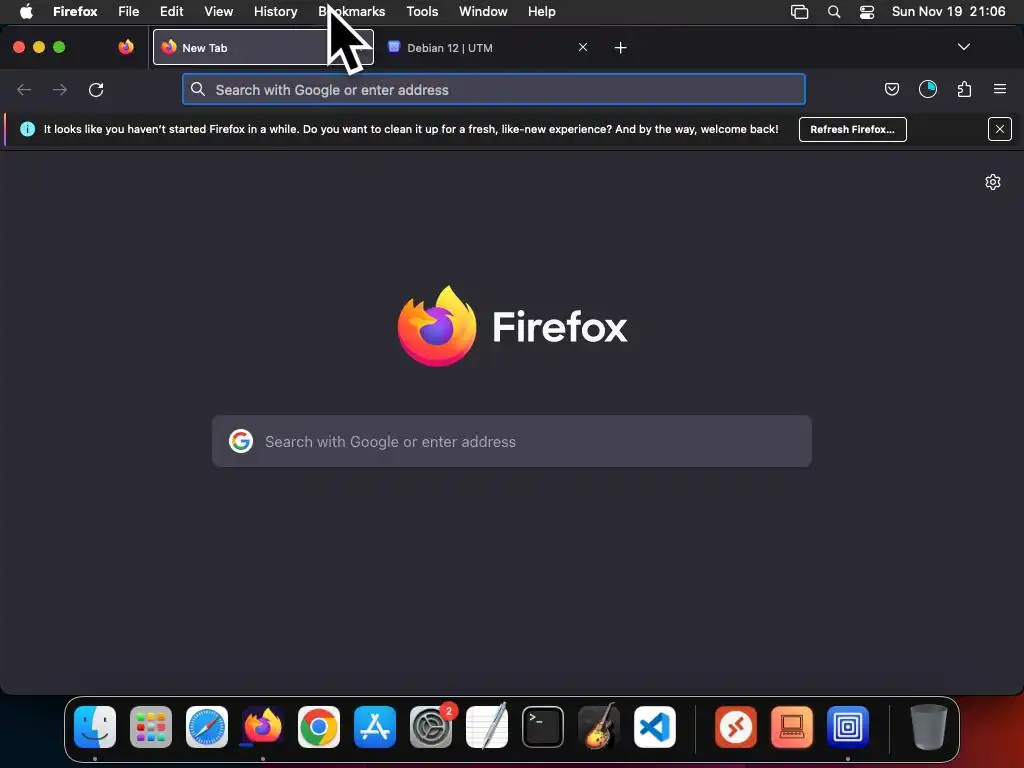Screen dimensions: 1024x768
Task: Open the Apple menu
Action: click(x=26, y=12)
